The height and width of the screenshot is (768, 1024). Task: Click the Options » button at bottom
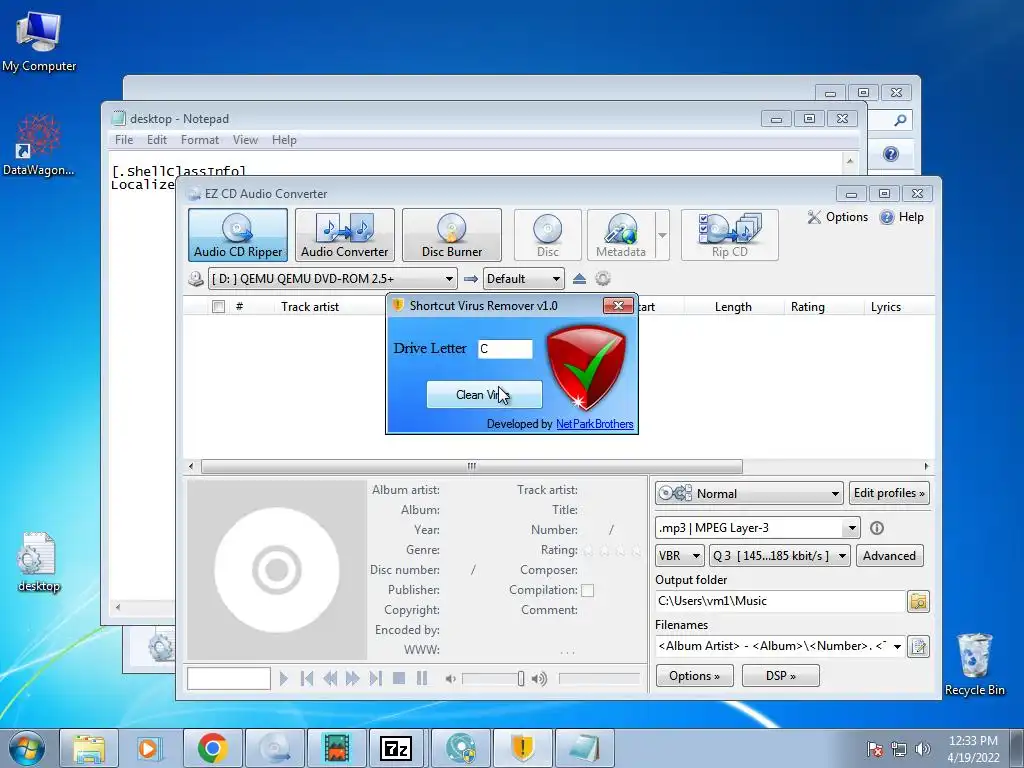click(x=694, y=676)
